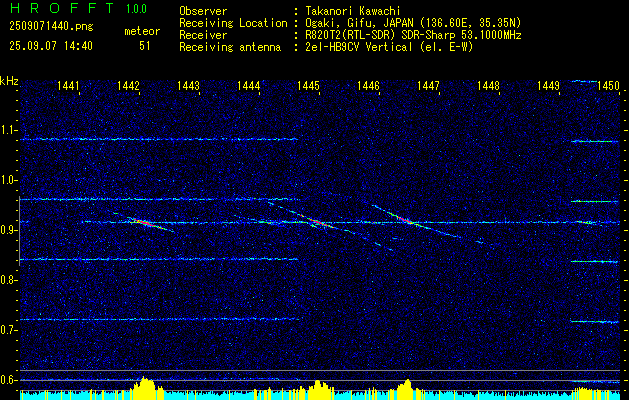
Task: Click the version number 1.0.0
Action: (x=136, y=9)
